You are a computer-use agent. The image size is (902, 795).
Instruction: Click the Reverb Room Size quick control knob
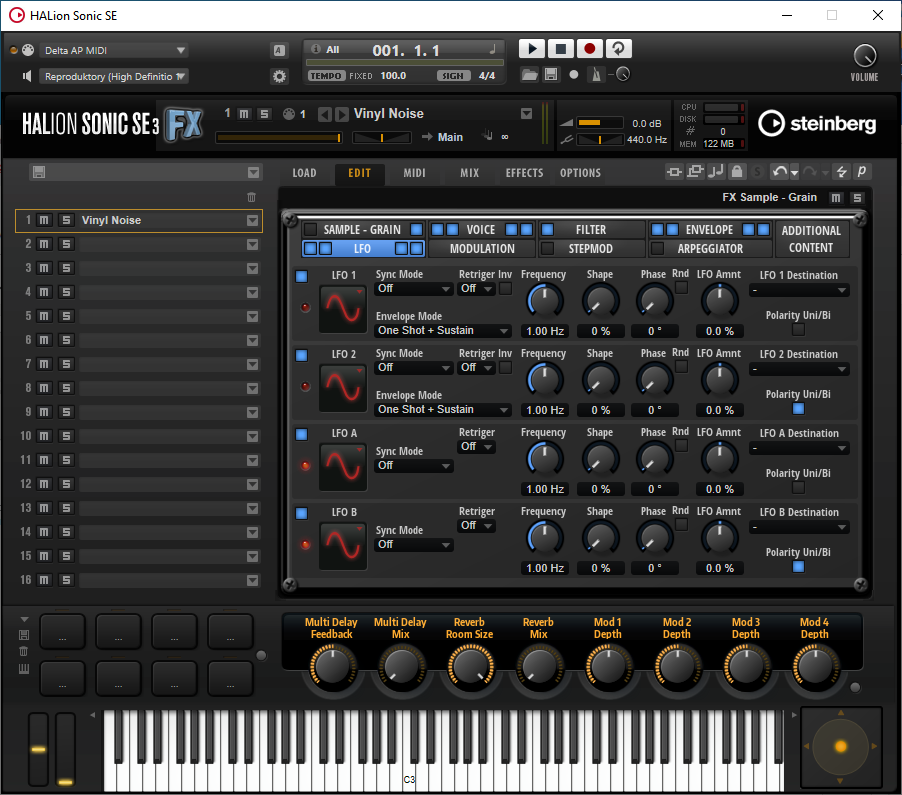471,667
